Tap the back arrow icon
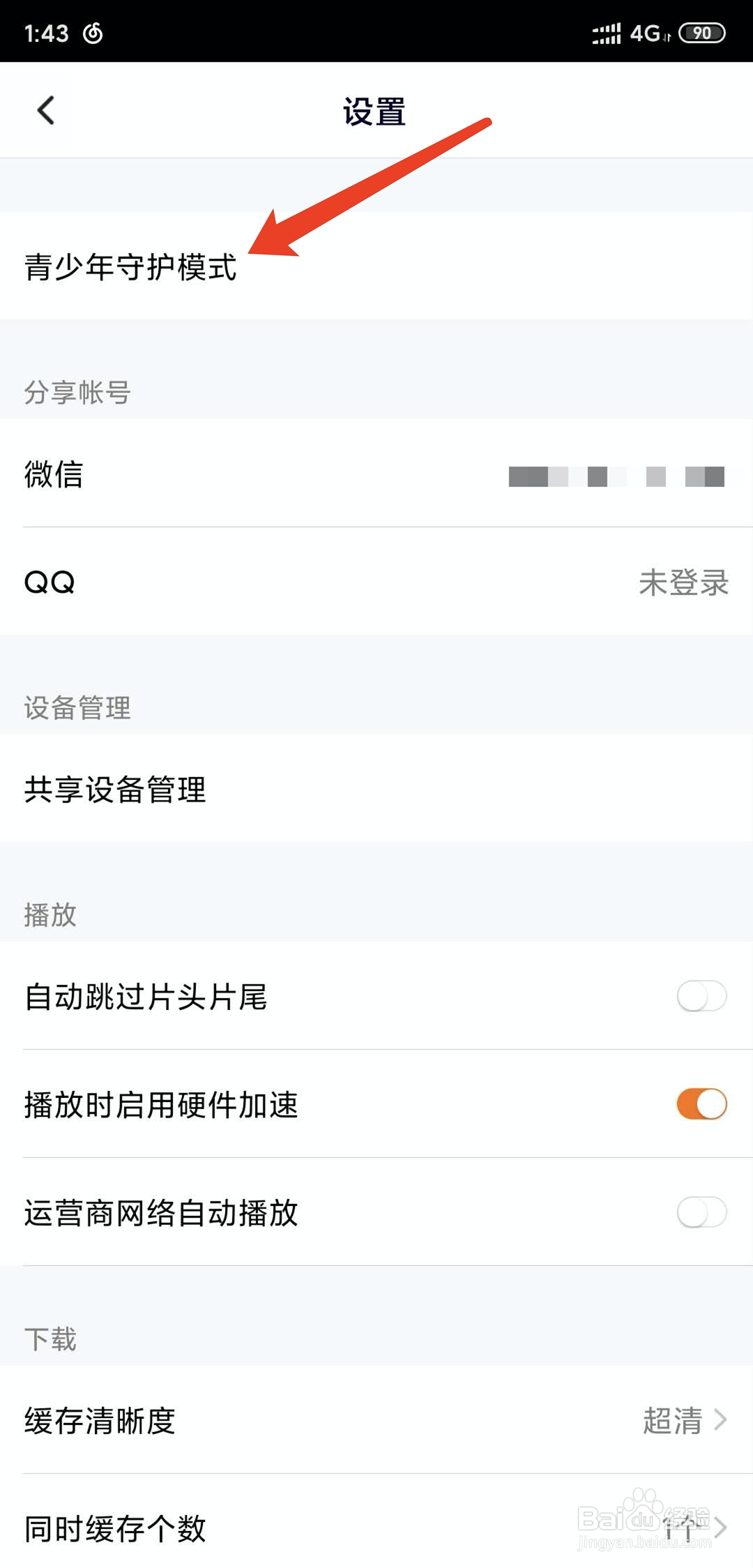 (x=46, y=110)
